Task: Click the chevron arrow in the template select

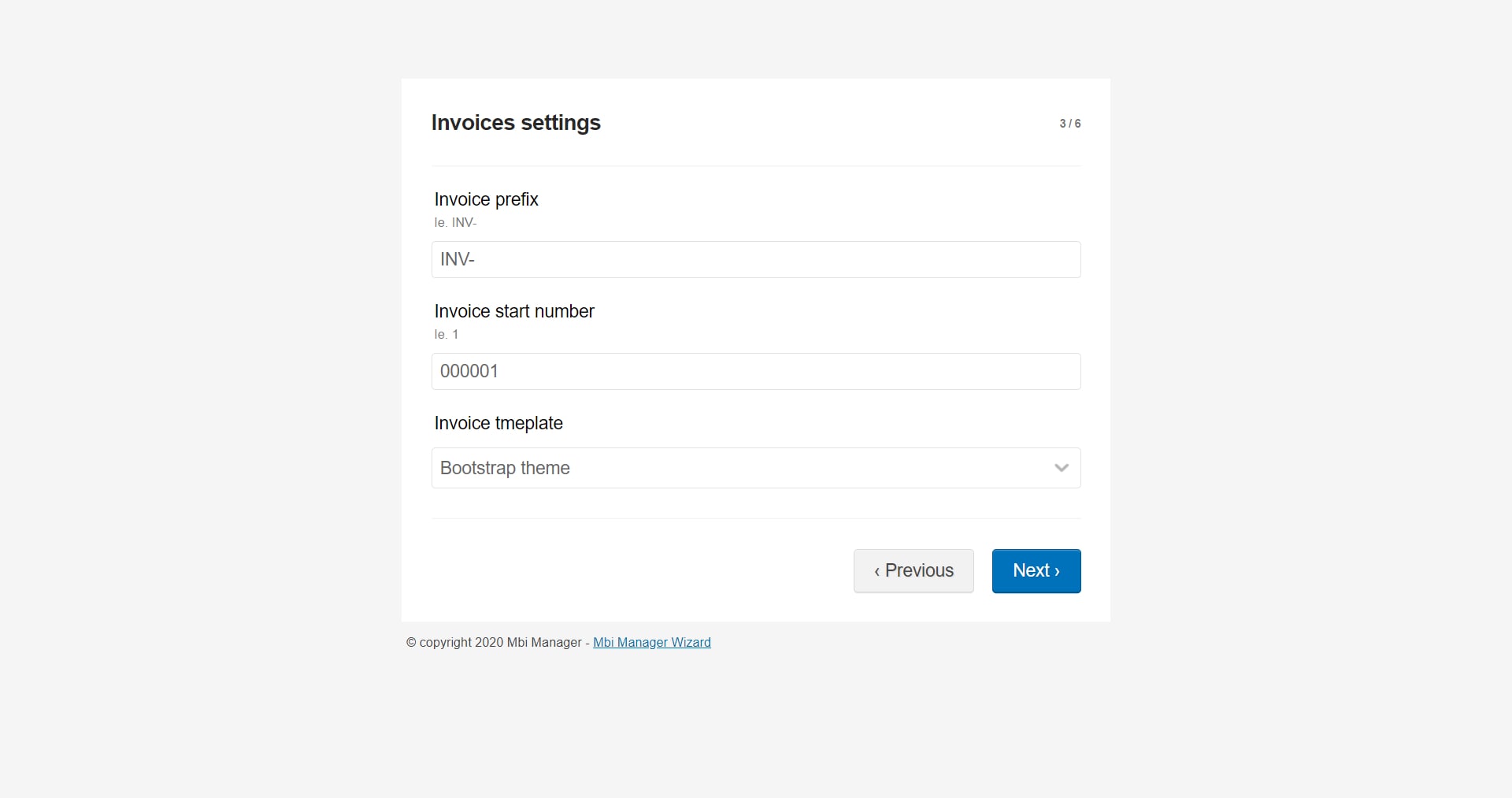Action: click(x=1061, y=468)
